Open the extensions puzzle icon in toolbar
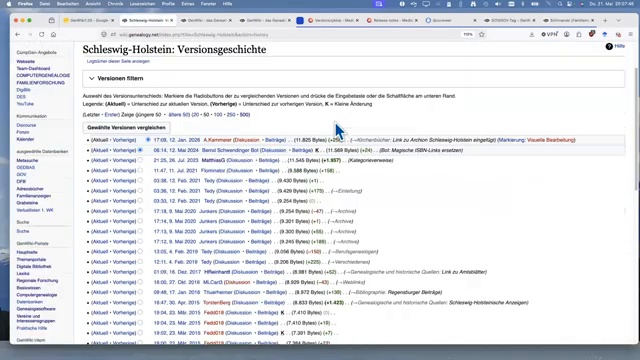This screenshot has height=360, width=640. coord(579,35)
